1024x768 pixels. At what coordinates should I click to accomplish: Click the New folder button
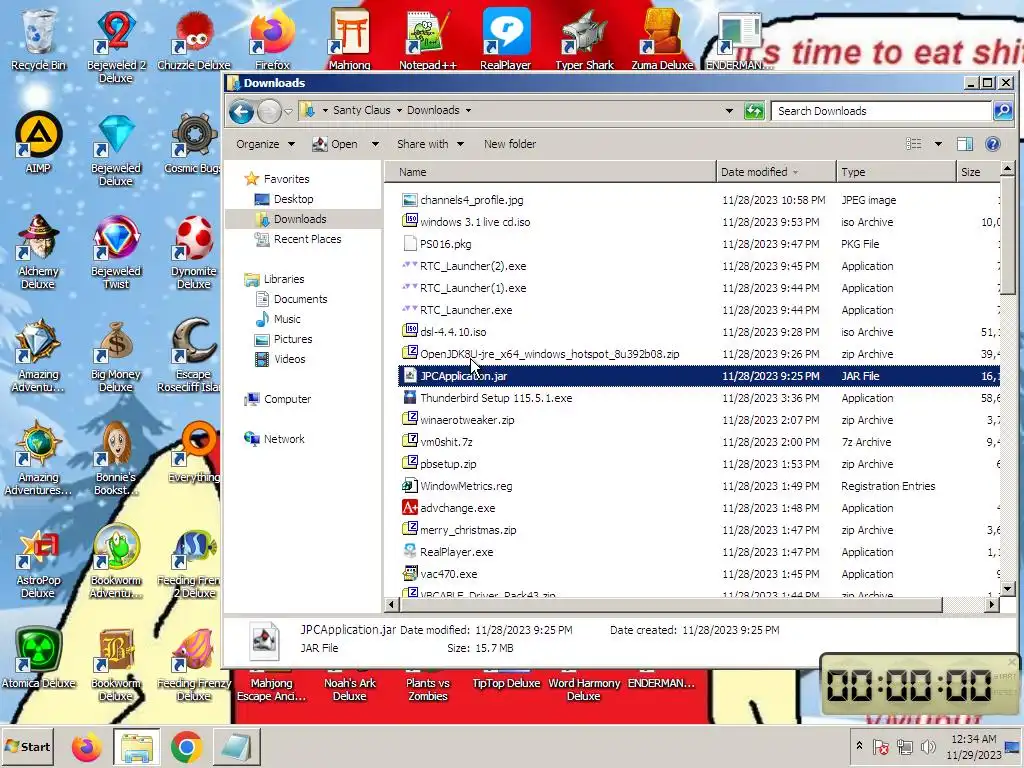click(510, 144)
